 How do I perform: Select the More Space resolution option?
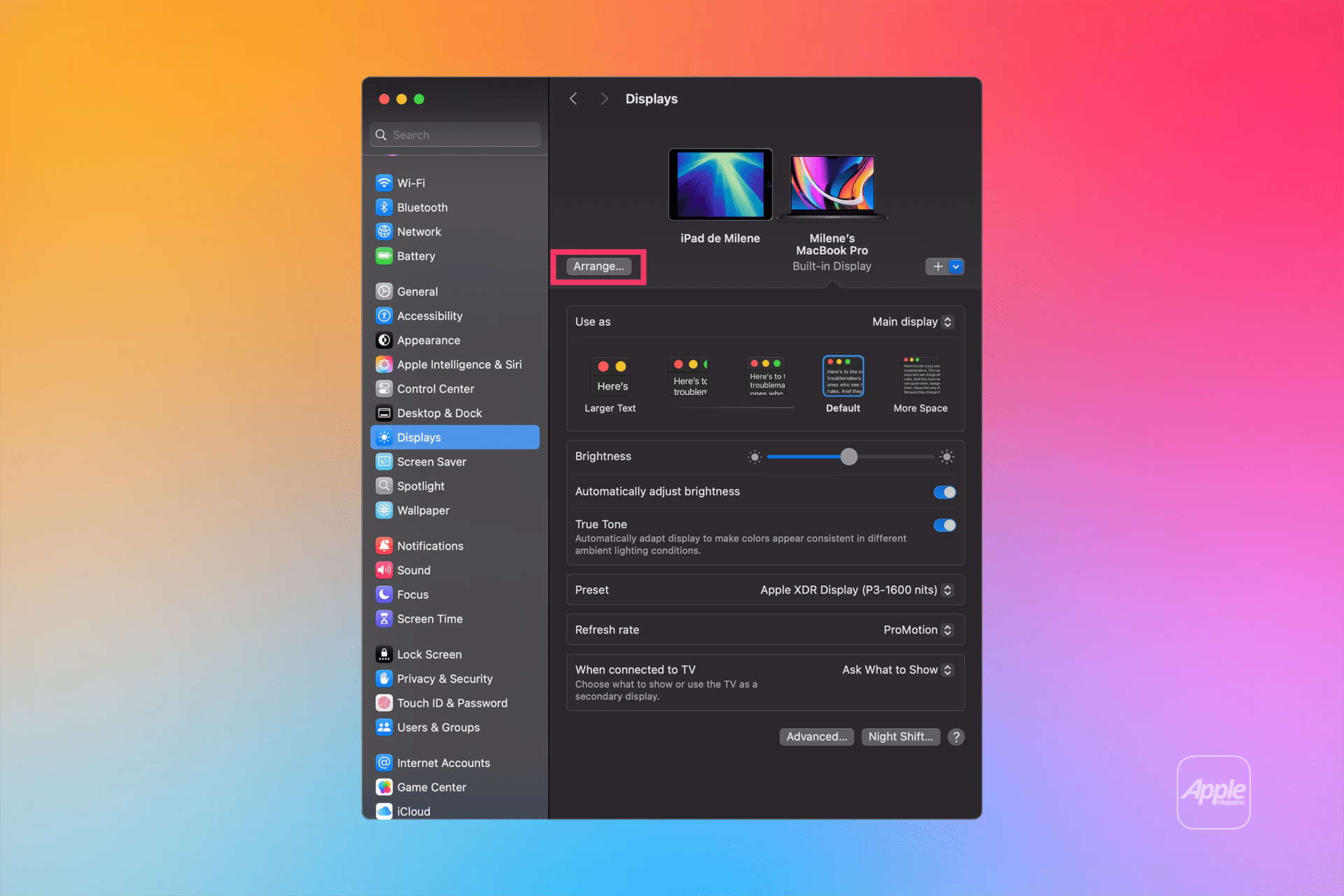click(x=920, y=385)
